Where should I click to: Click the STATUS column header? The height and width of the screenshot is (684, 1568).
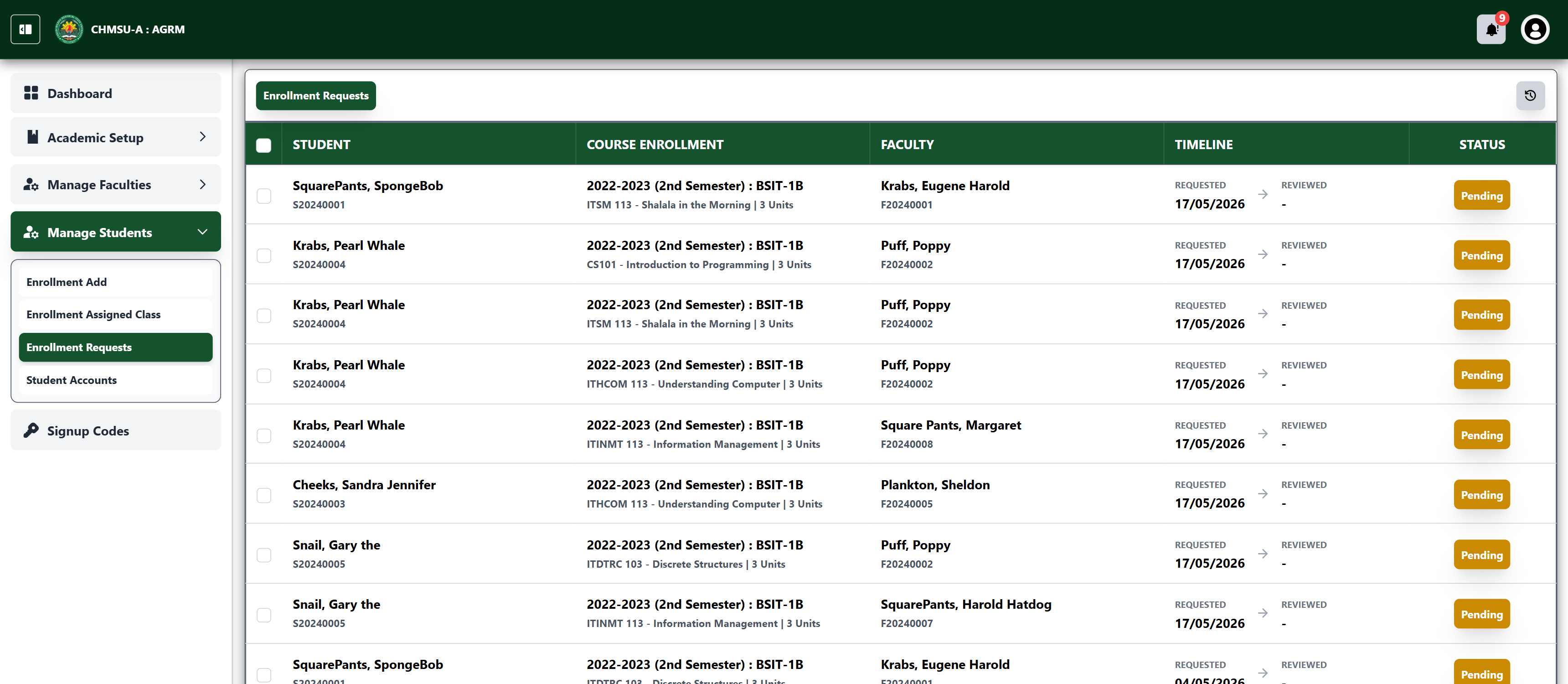tap(1481, 145)
